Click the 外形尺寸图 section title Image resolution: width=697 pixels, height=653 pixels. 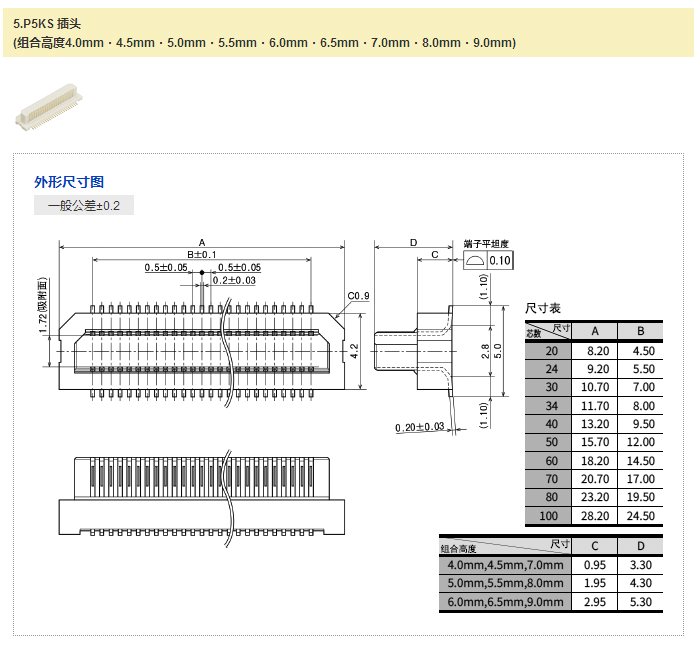[x=69, y=182]
